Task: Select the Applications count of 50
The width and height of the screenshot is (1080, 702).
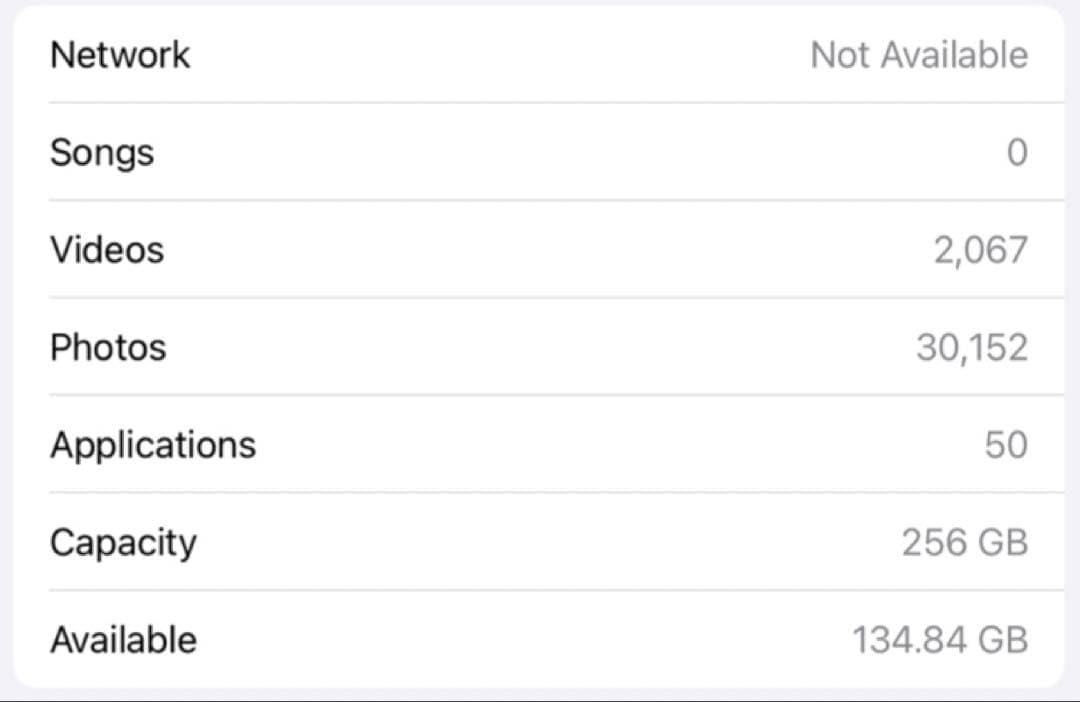Action: [x=1005, y=444]
